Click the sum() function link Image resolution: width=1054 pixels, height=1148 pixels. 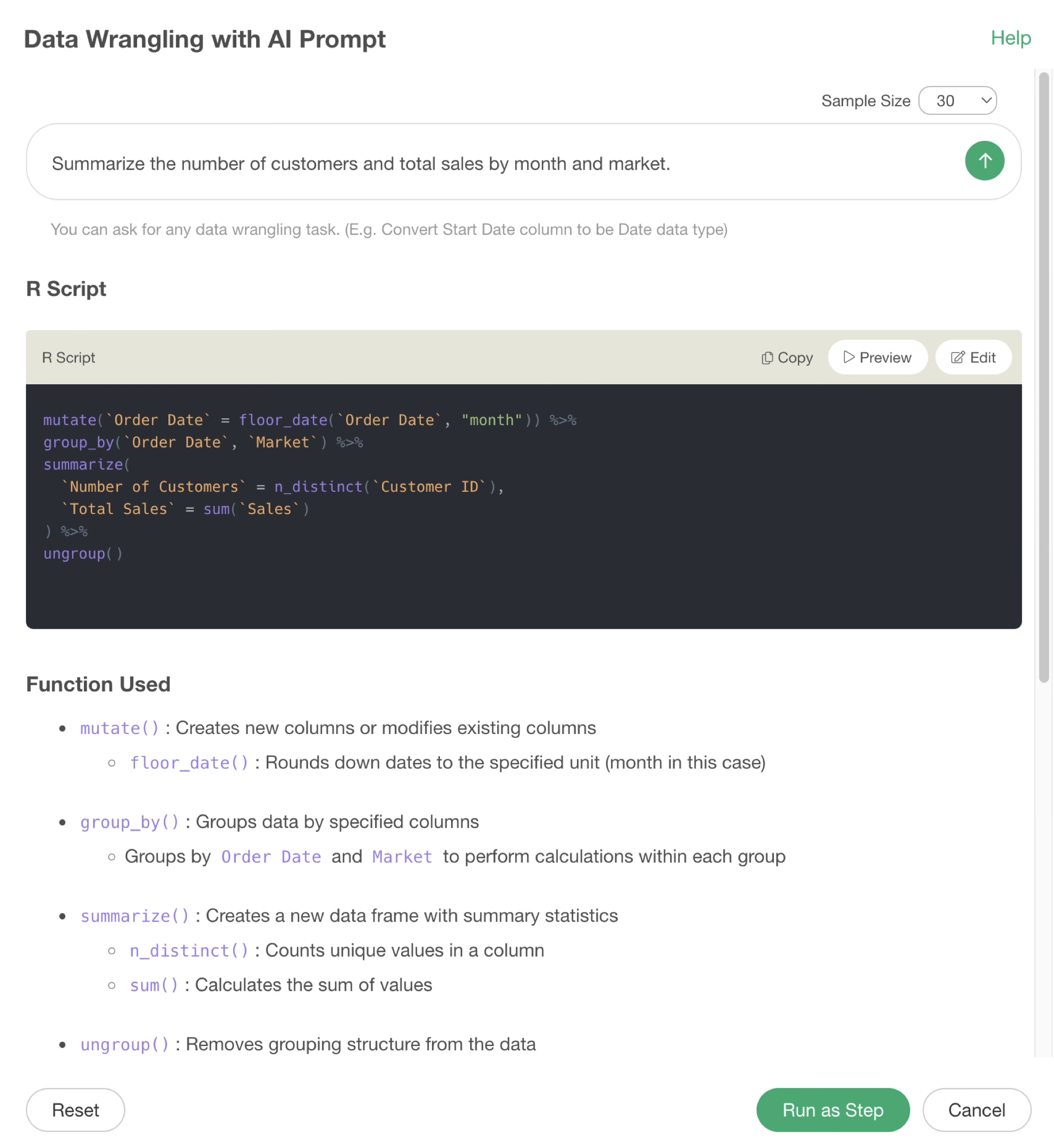154,985
